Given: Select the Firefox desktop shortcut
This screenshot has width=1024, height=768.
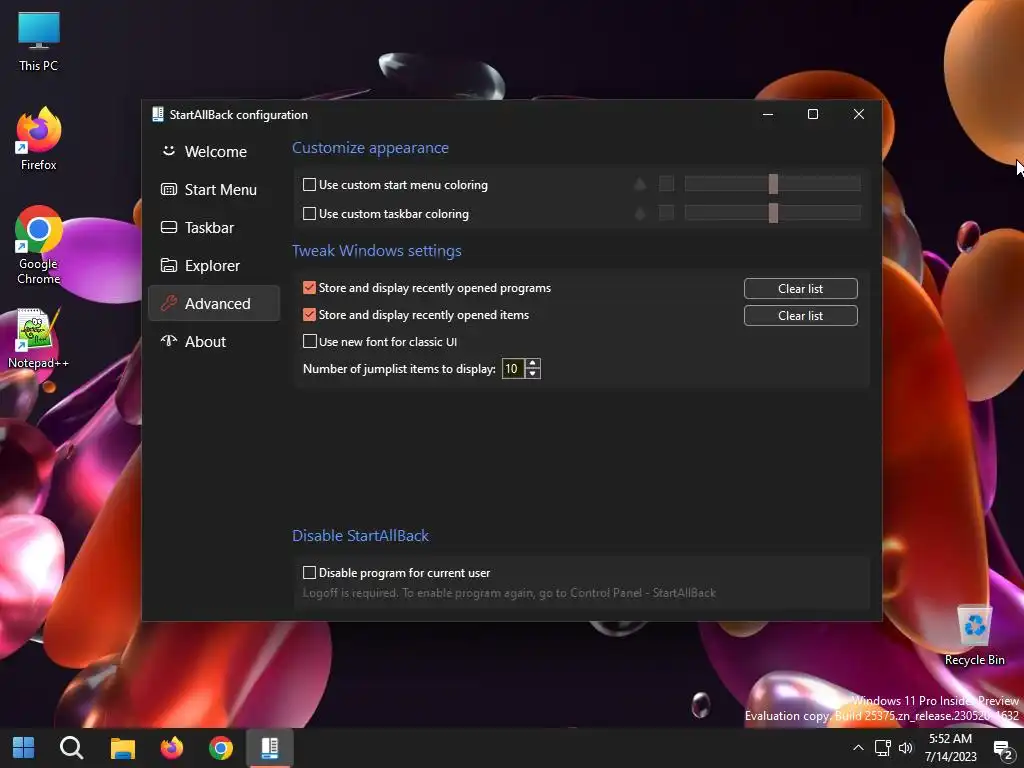Looking at the screenshot, I should pyautogui.click(x=39, y=139).
